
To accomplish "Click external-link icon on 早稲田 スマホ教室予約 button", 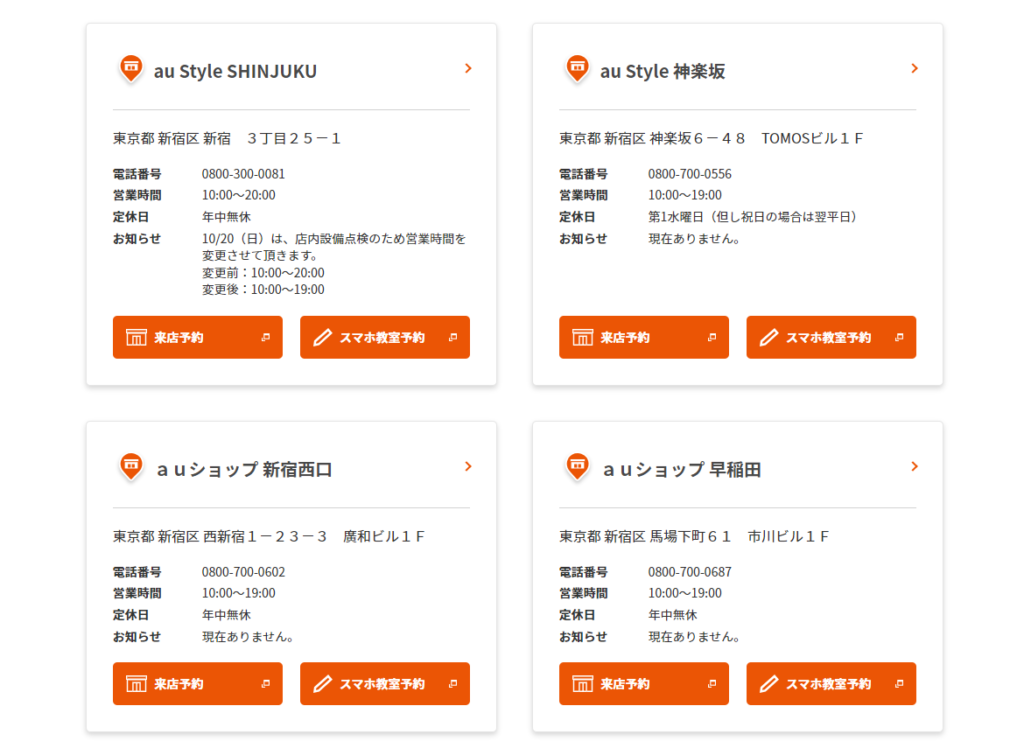I will click(x=899, y=684).
